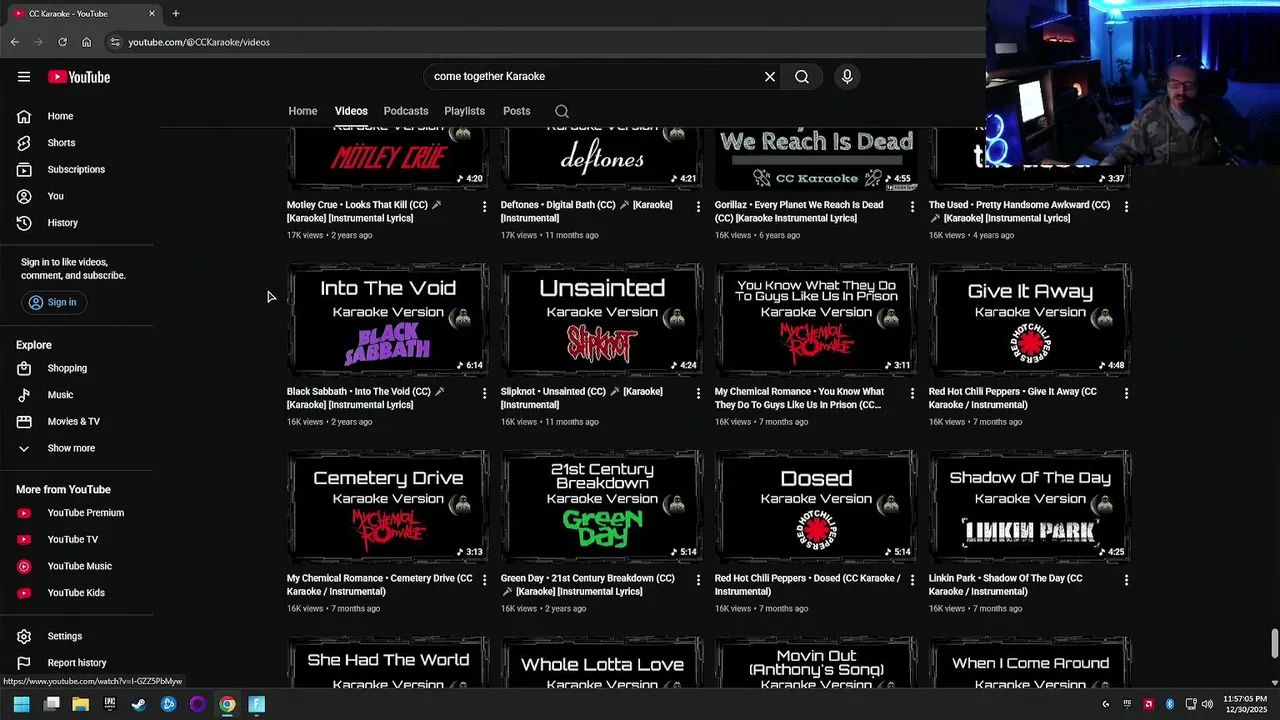
Task: Open a new browser tab
Action: (176, 13)
